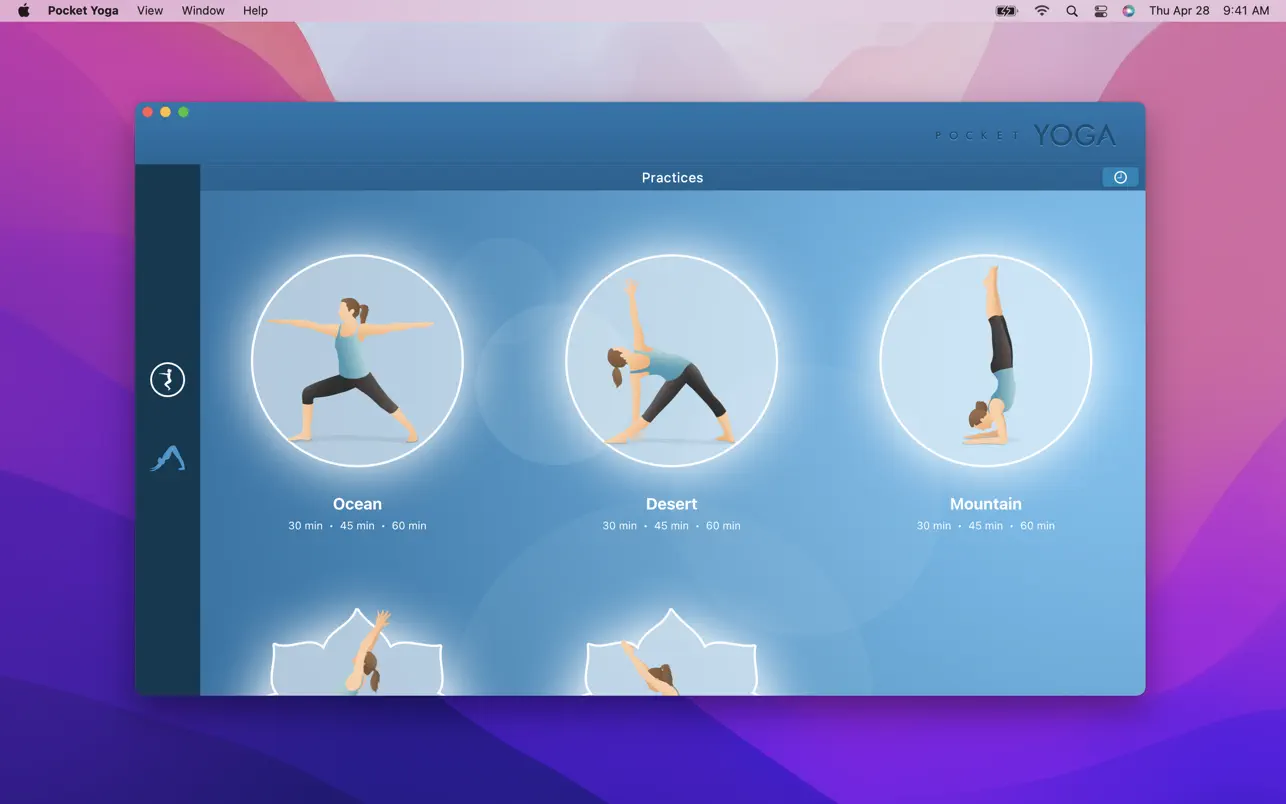This screenshot has height=804, width=1286.
Task: Click the Wi-Fi status icon
Action: [1042, 11]
